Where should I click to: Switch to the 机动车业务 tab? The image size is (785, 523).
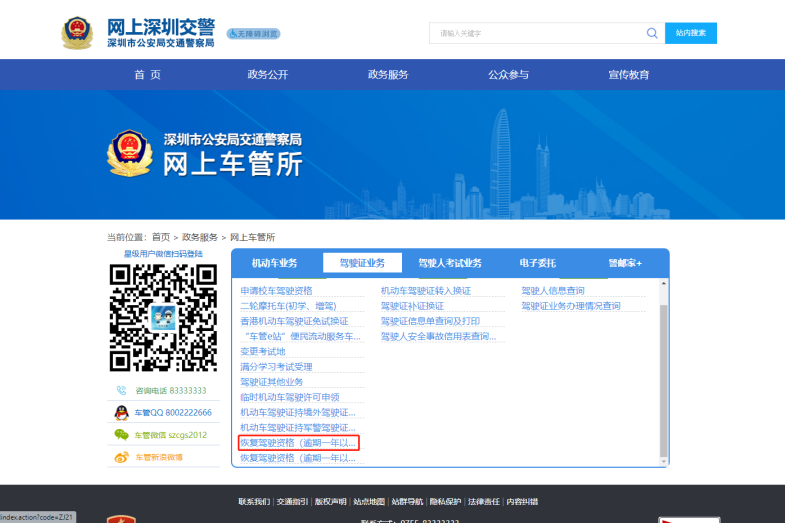point(275,263)
